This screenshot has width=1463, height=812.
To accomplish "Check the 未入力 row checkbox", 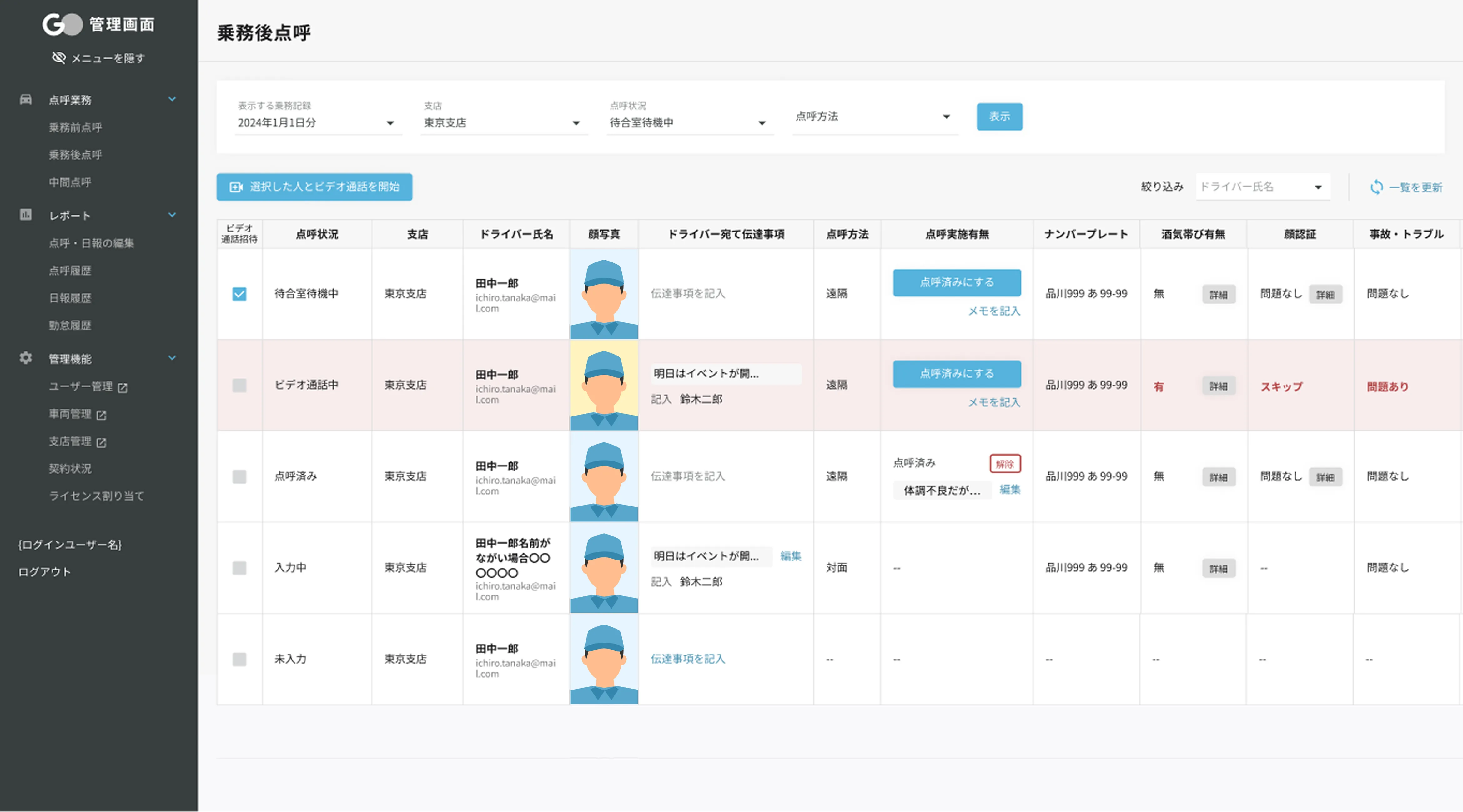I will tap(239, 659).
